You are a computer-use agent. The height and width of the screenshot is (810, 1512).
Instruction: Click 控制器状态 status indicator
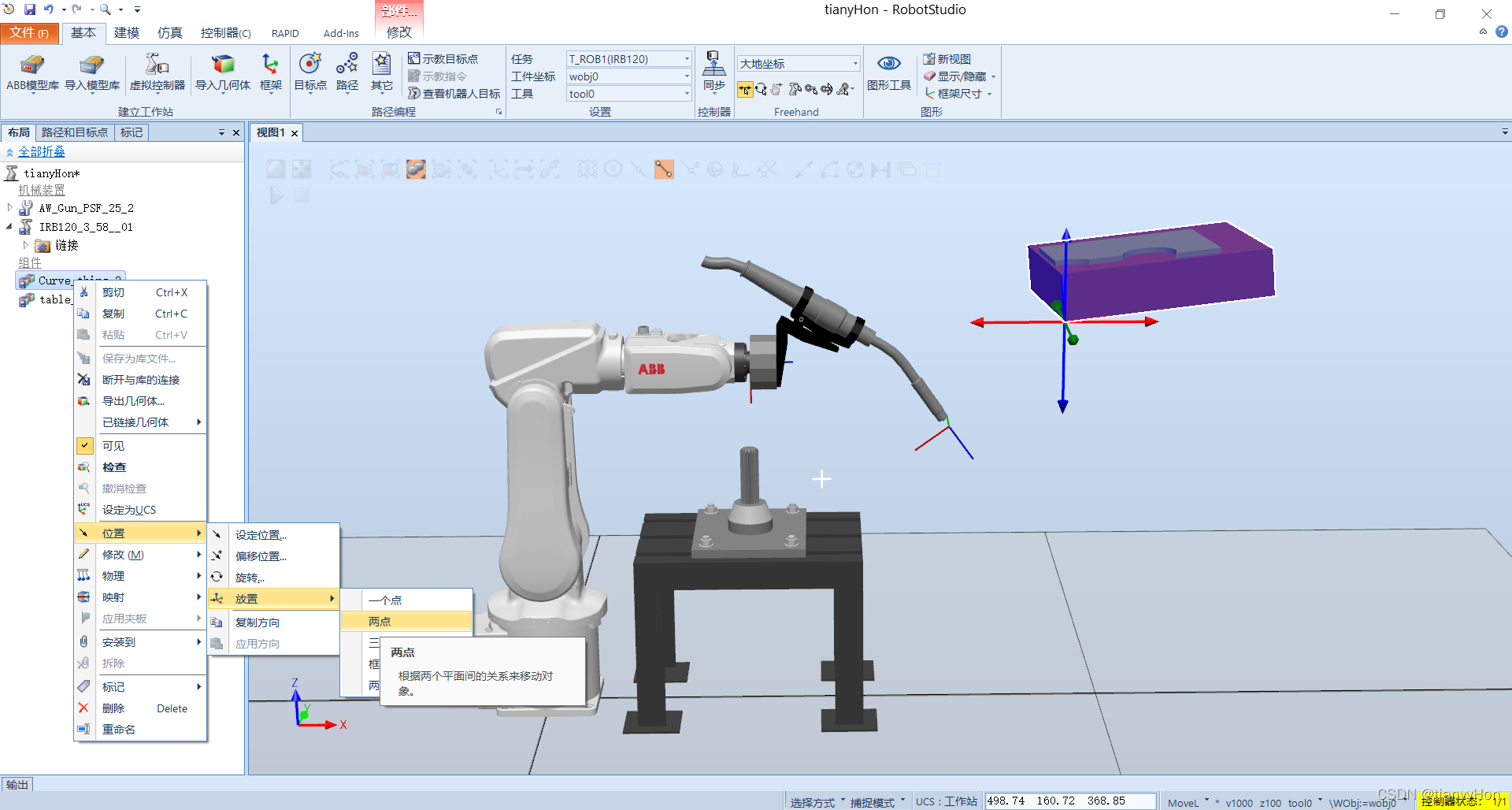point(1463,801)
